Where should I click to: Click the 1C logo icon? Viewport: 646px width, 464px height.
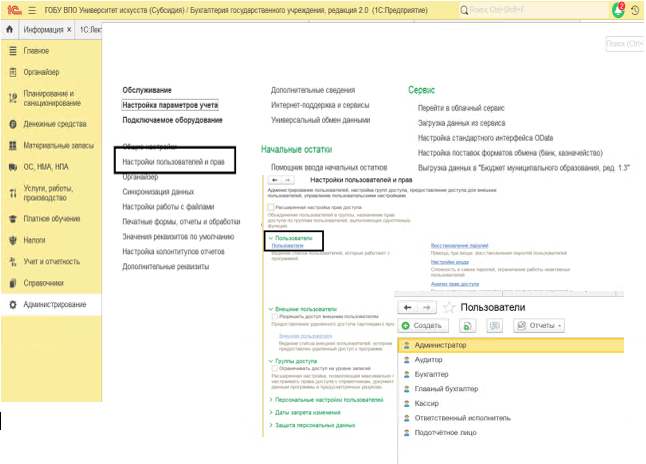click(14, 10)
